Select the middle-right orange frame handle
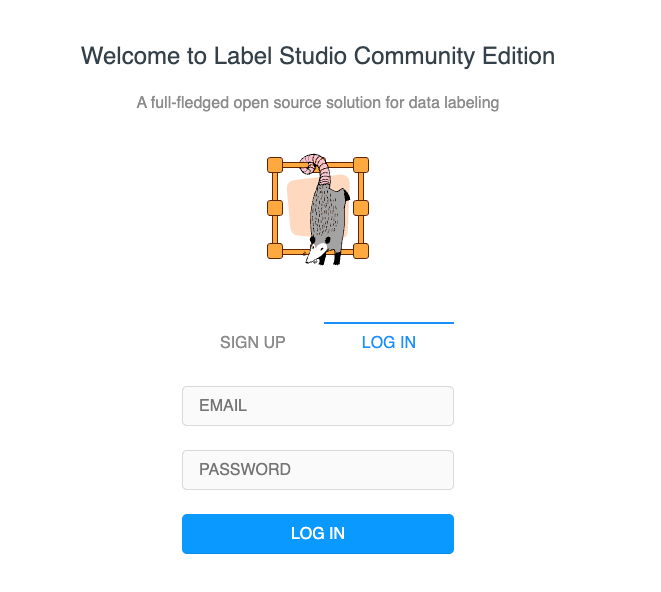Image resolution: width=661 pixels, height=592 pixels. click(x=361, y=208)
